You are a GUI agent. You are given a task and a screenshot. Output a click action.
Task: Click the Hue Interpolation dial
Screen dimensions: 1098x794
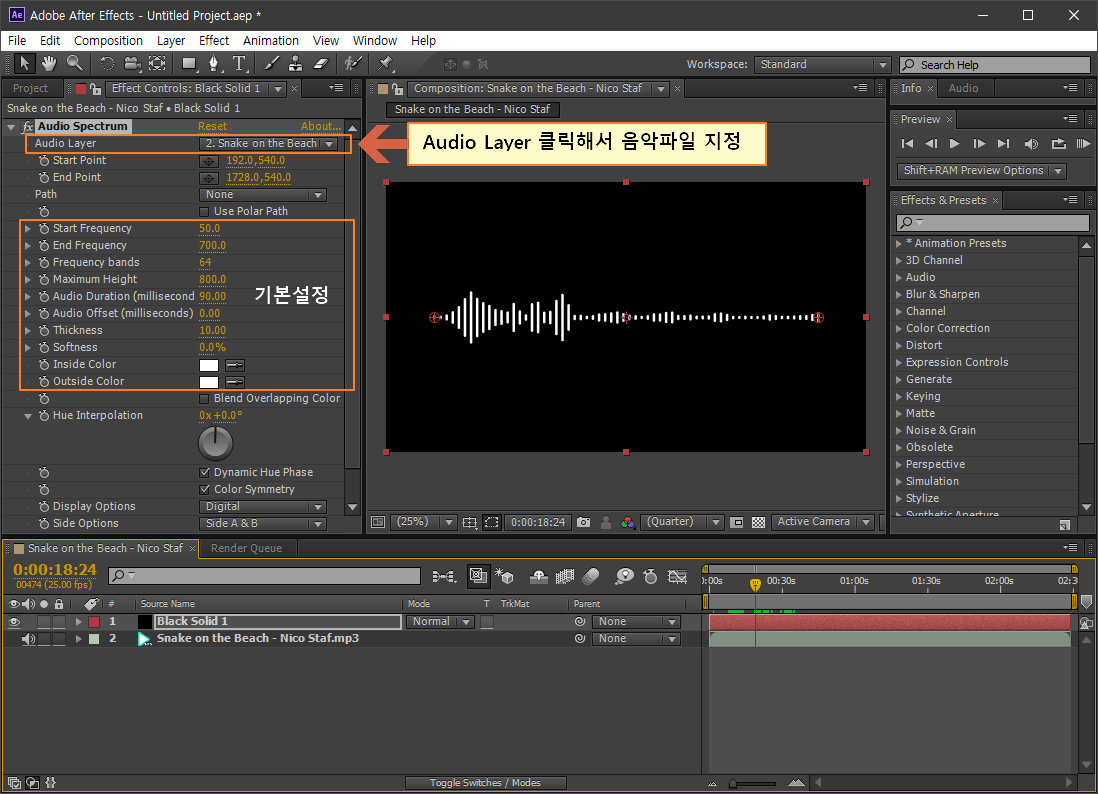[x=216, y=443]
